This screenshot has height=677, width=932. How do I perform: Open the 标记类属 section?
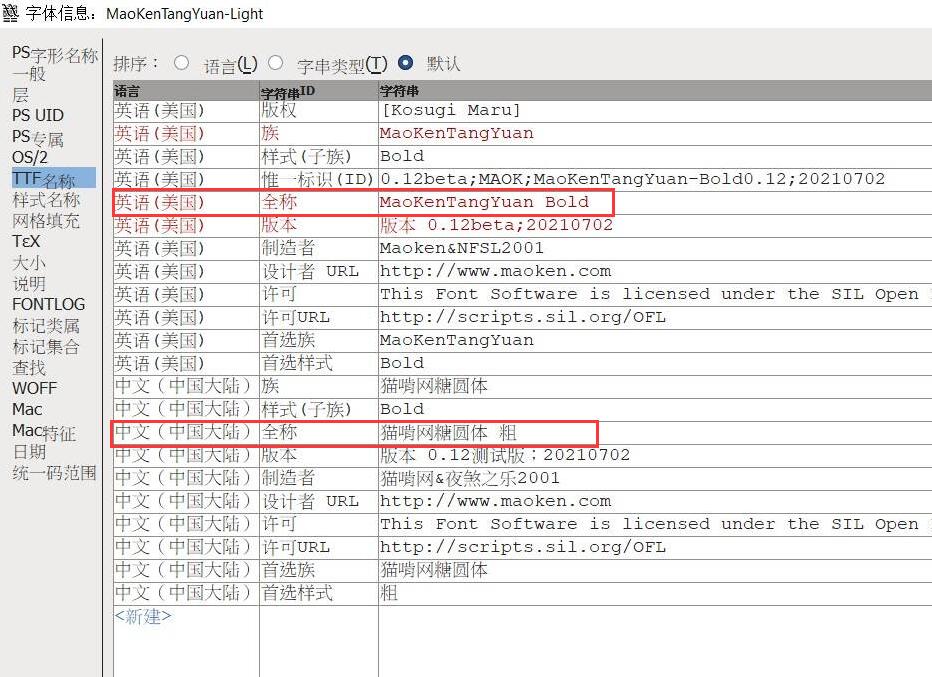click(x=46, y=326)
